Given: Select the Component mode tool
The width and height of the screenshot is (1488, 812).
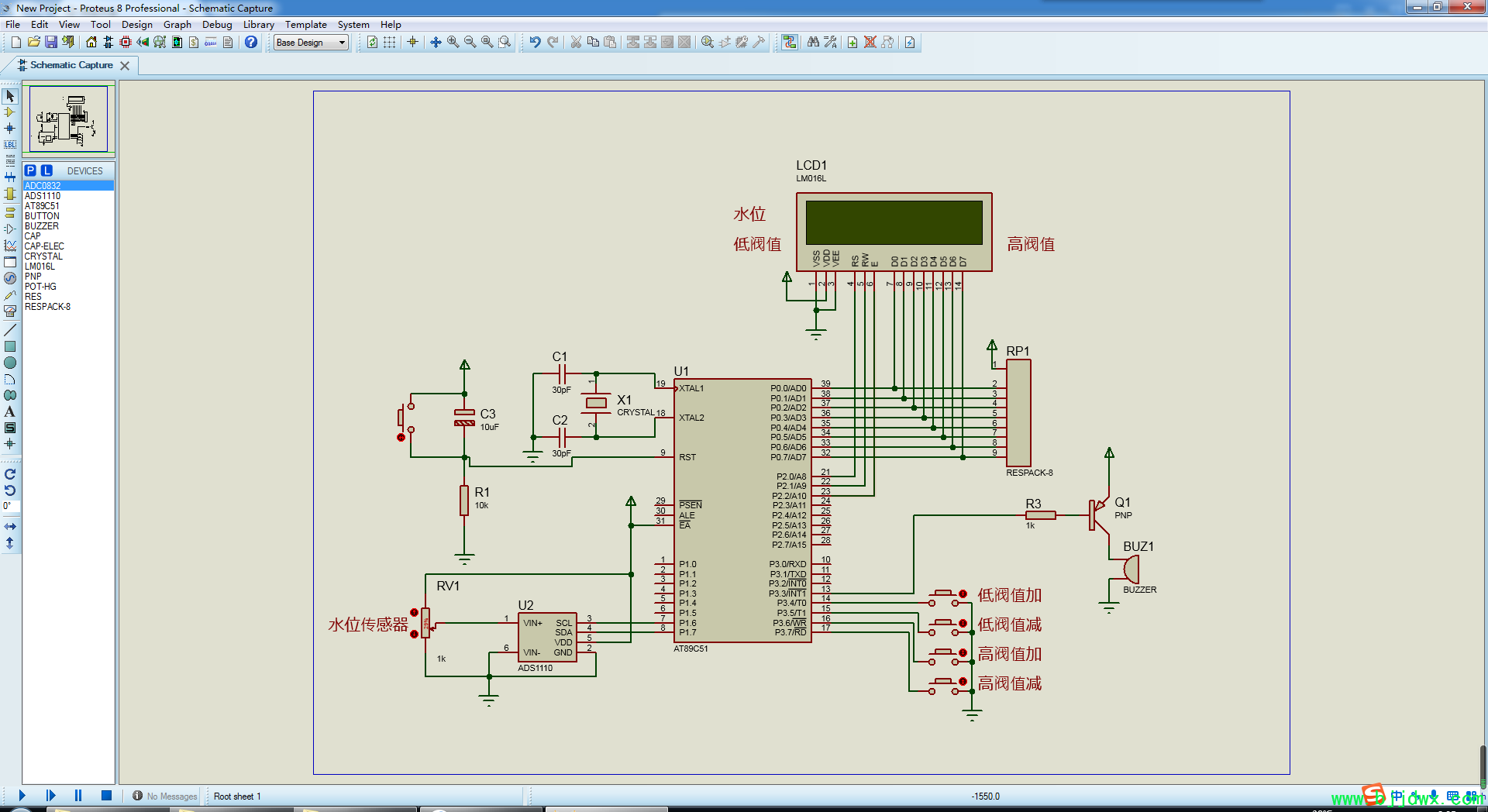Looking at the screenshot, I should coord(10,112).
